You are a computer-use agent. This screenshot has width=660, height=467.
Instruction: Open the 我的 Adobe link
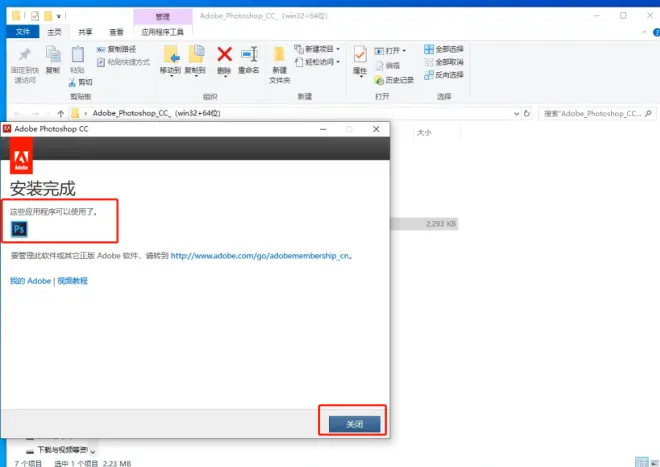30,281
